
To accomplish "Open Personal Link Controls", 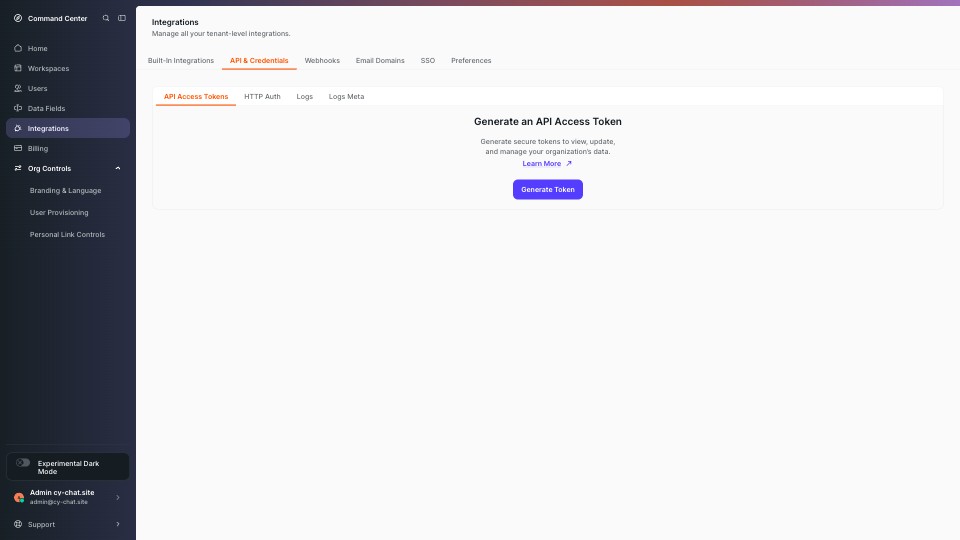I will (x=67, y=234).
